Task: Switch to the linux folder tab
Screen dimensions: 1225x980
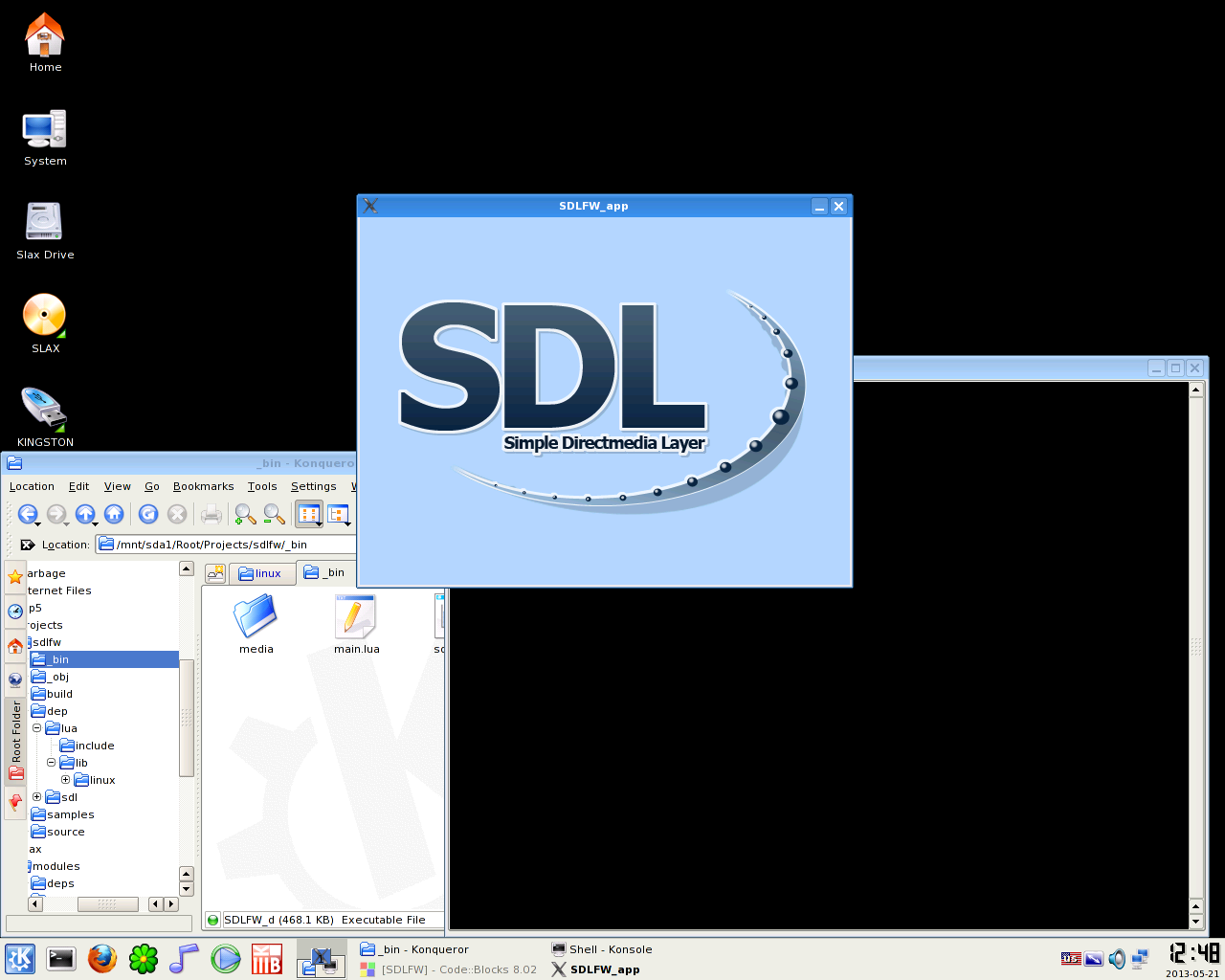Action: 262,572
